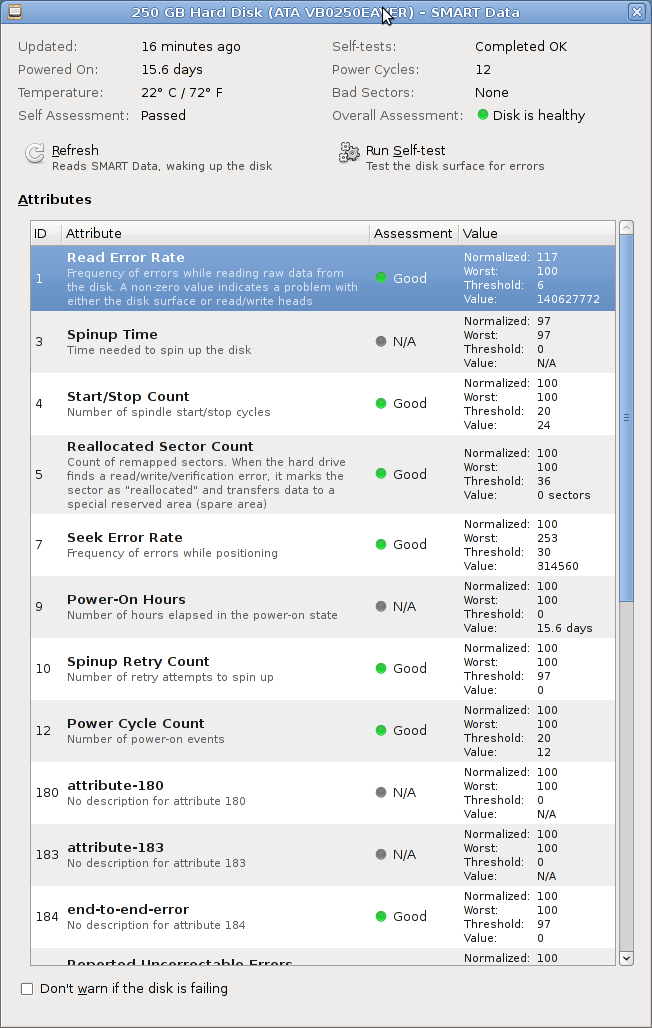Select the end-to-end-error row
The height and width of the screenshot is (1028, 652).
pyautogui.click(x=323, y=917)
